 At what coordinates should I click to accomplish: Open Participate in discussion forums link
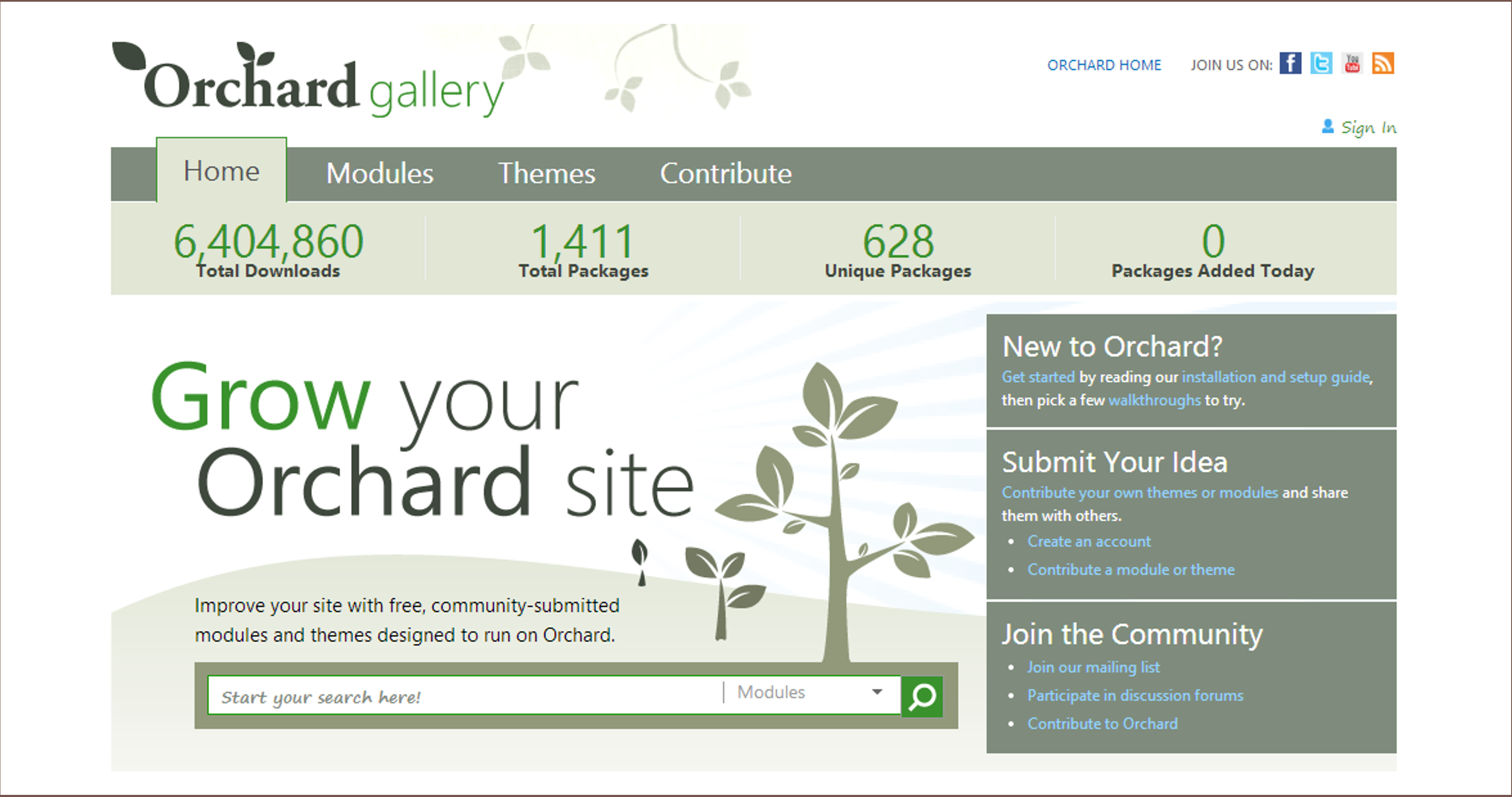(x=1135, y=696)
